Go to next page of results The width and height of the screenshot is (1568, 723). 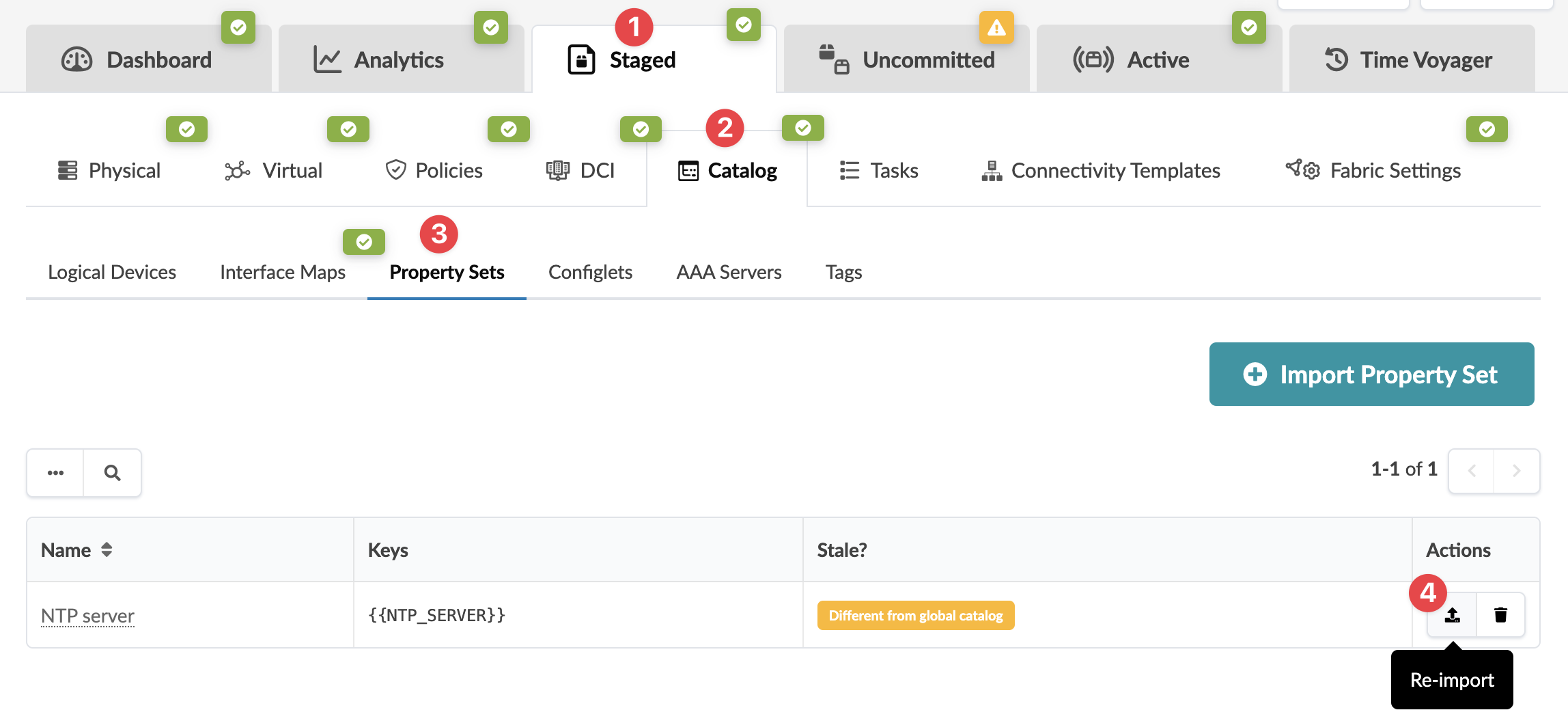(1516, 471)
